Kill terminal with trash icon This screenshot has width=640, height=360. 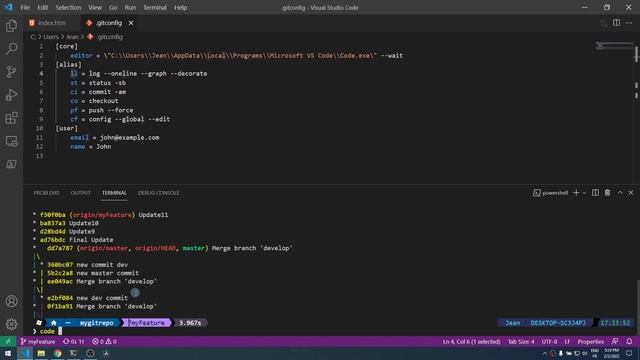[x=607, y=193]
